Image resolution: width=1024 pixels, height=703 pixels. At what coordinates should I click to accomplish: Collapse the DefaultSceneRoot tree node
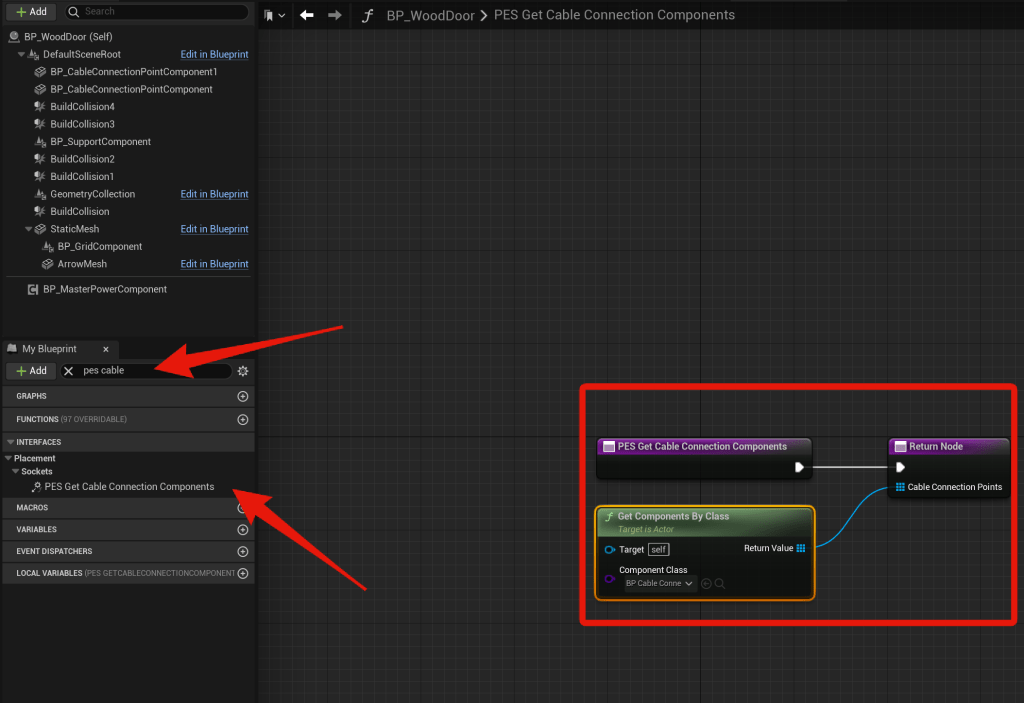point(22,55)
